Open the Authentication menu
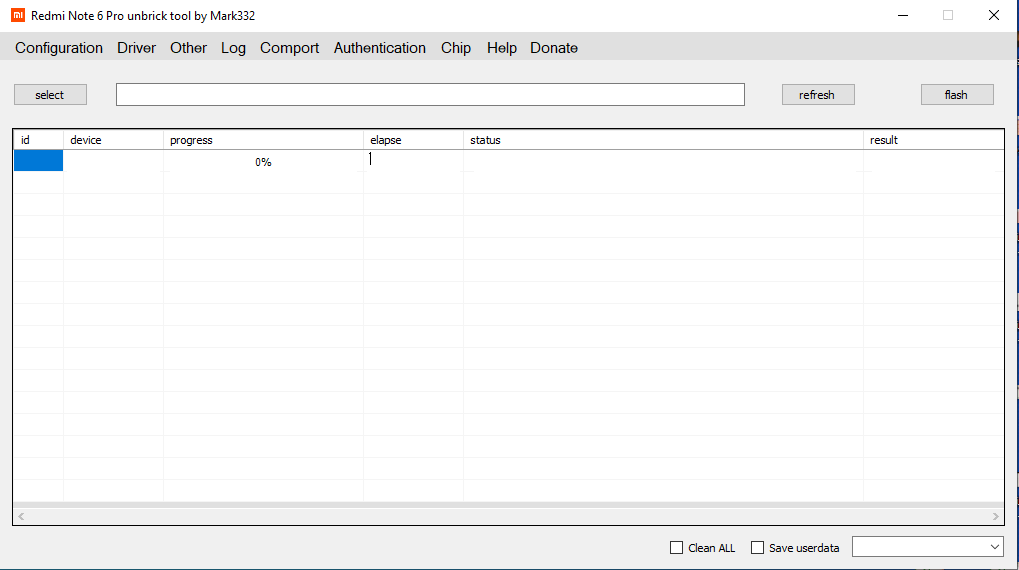 click(x=380, y=48)
